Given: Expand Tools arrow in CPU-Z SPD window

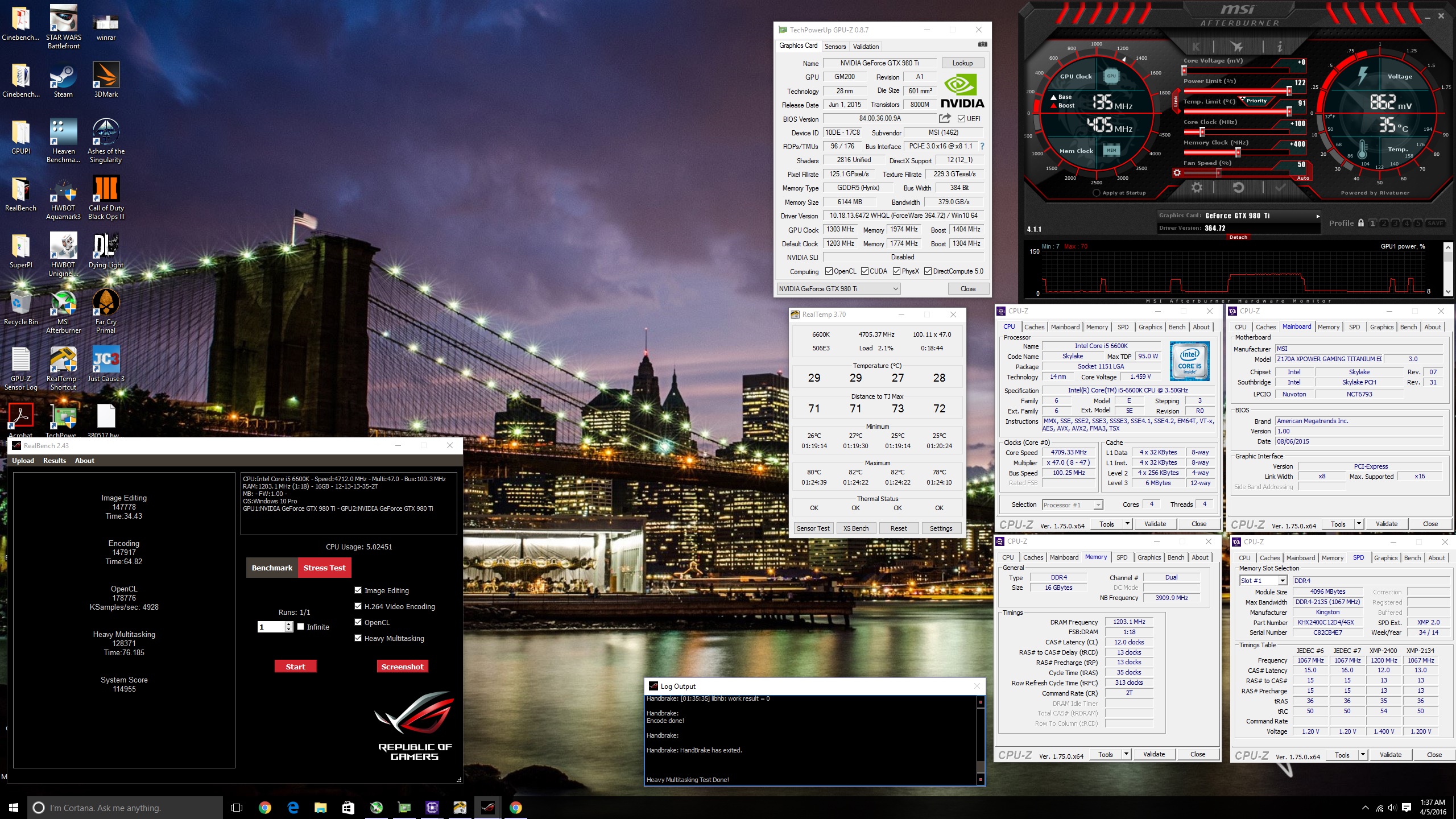Looking at the screenshot, I should coord(1363,755).
